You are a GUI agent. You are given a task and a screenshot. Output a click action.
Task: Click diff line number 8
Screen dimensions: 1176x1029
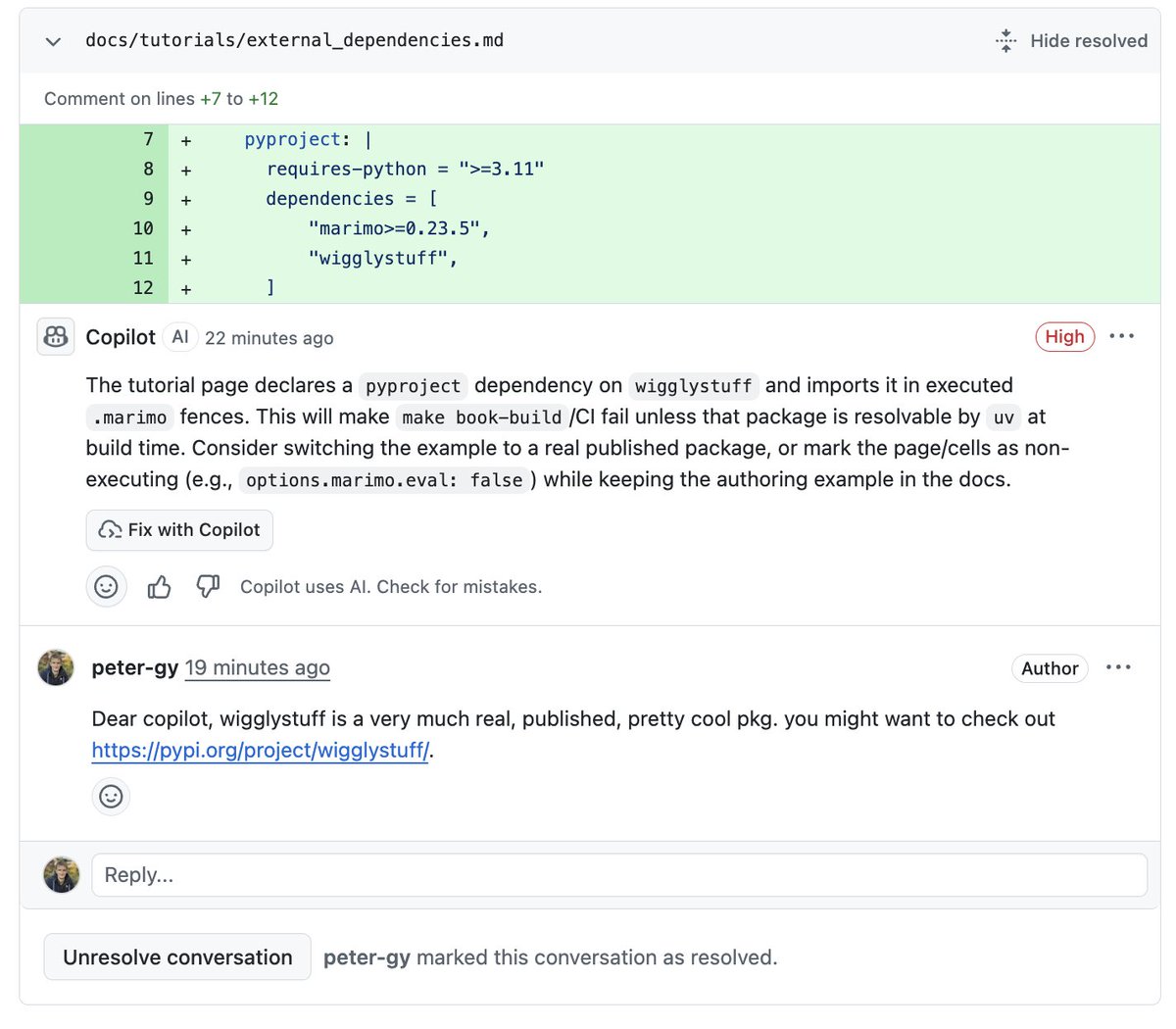[x=149, y=169]
